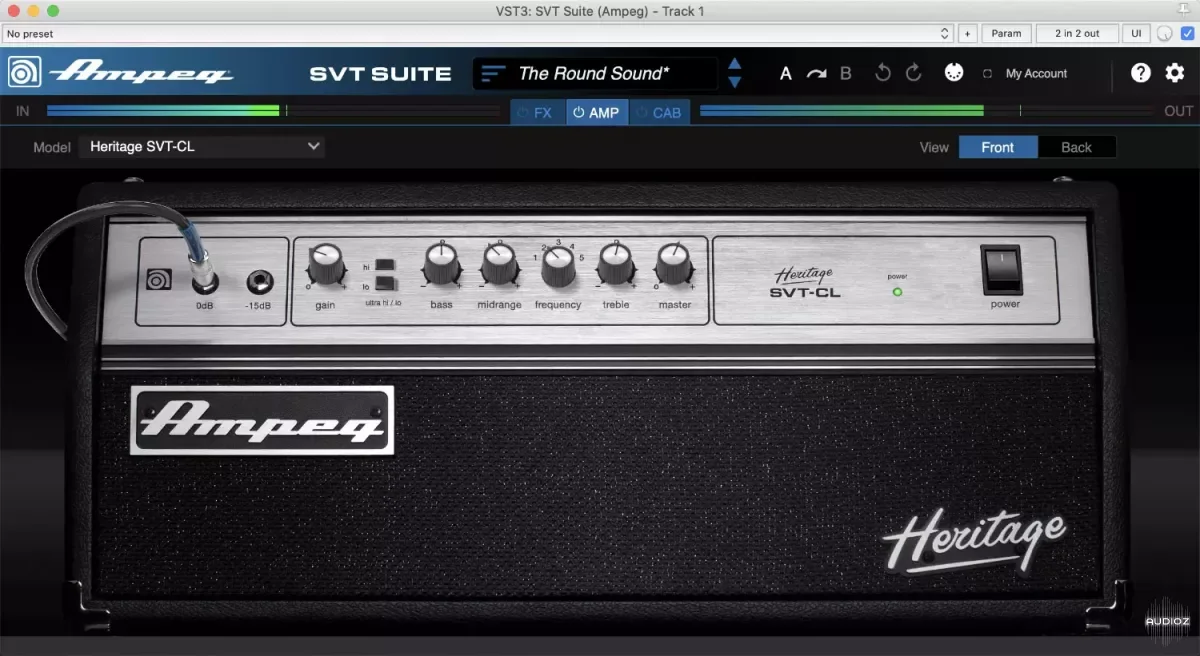Click the host plus button
Screen dimensions: 1200x656
(967, 33)
